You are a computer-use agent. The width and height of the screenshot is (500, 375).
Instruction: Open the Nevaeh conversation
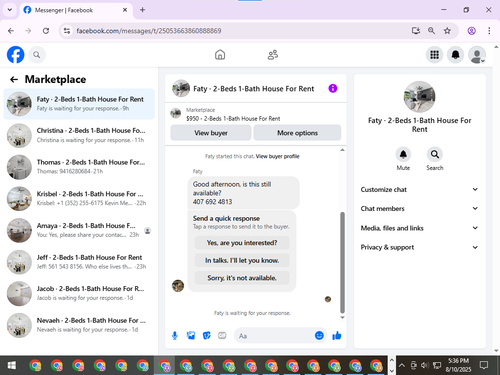[x=79, y=325]
